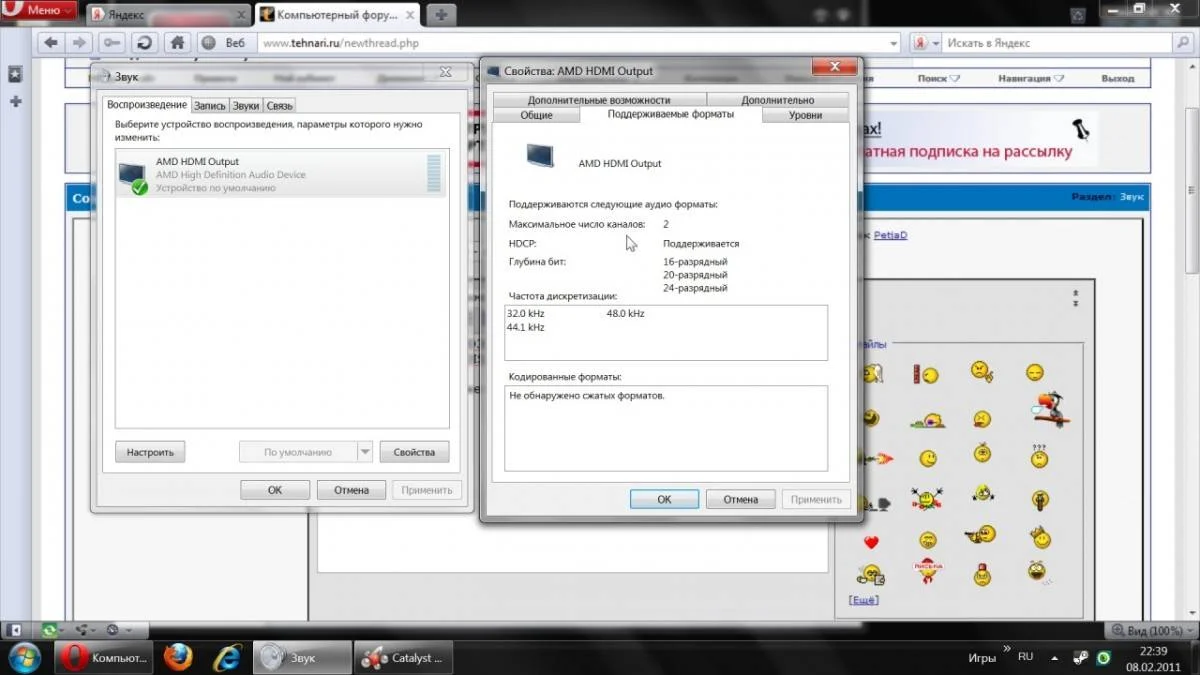This screenshot has width=1200, height=675.
Task: Select AMD HDMI Output playback device
Action: point(282,174)
